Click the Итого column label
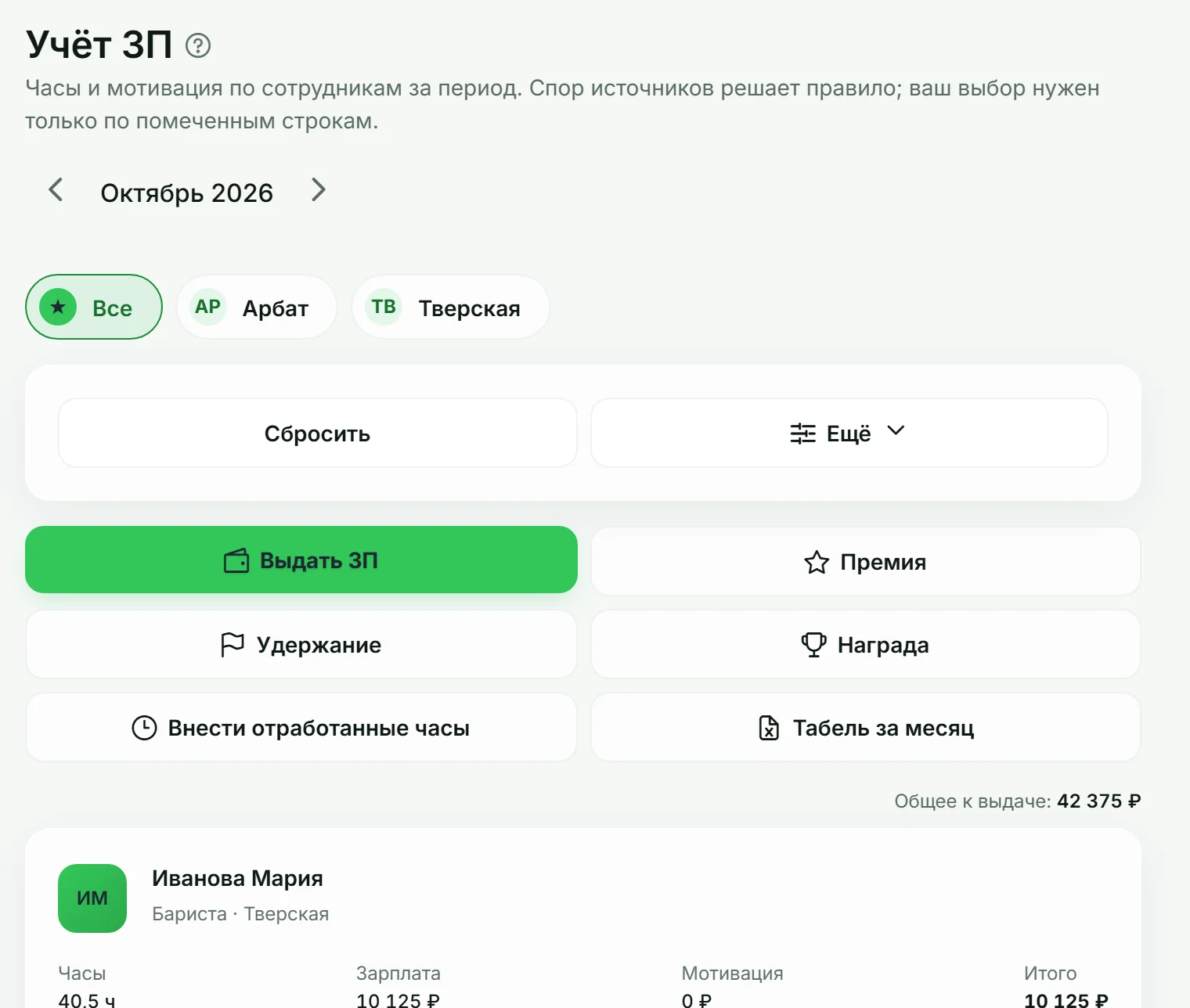1190x1008 pixels. coord(1050,973)
